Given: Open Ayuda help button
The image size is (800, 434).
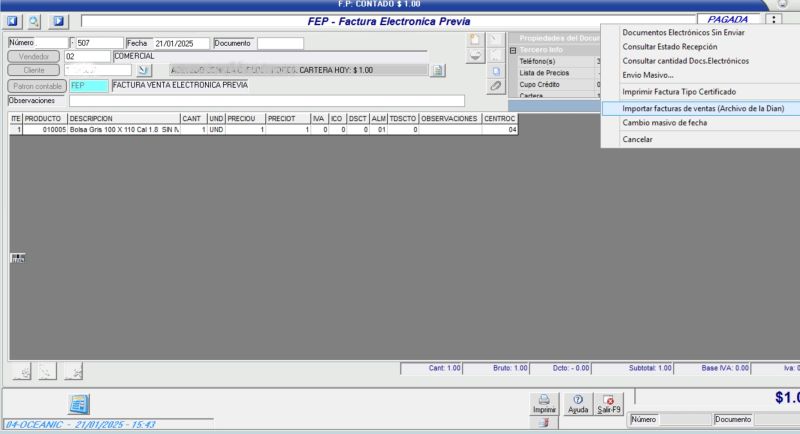Looking at the screenshot, I should (578, 403).
